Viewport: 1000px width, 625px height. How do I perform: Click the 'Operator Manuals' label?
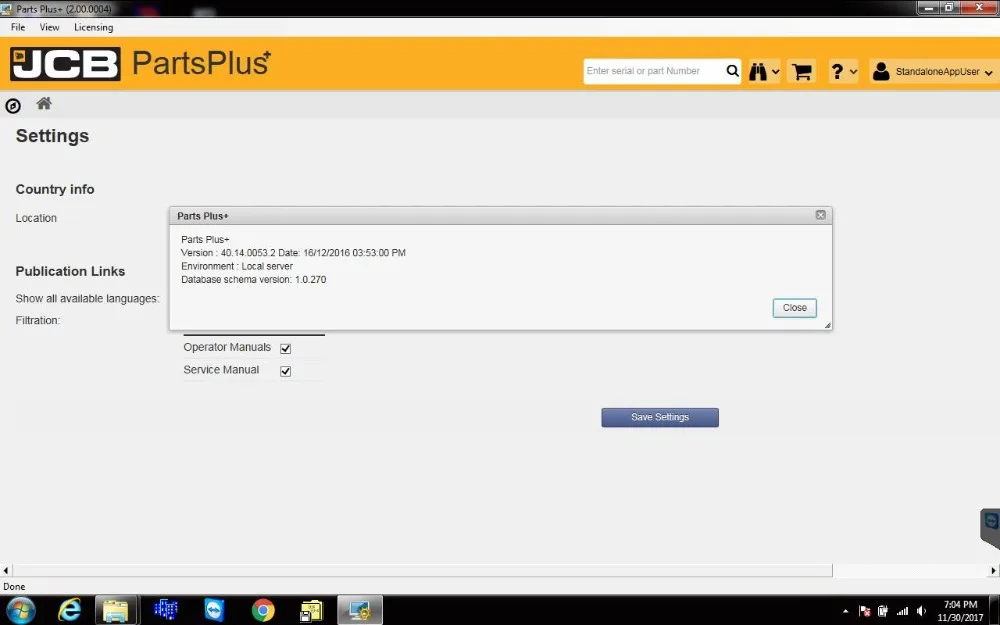coord(227,347)
